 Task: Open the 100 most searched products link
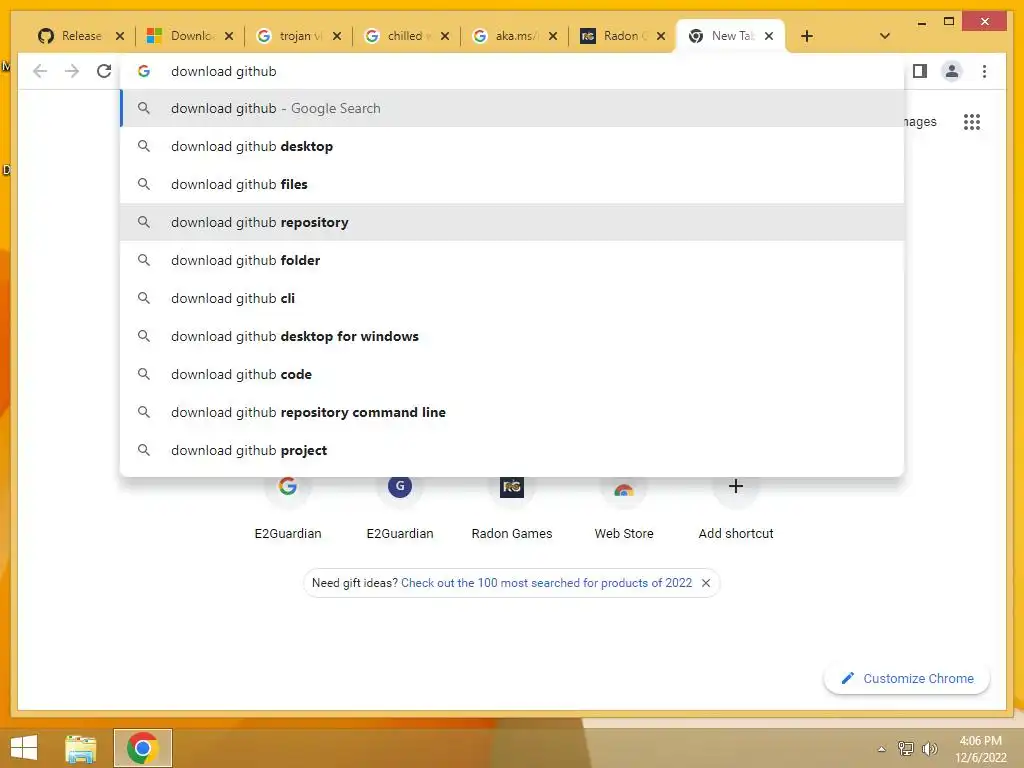(546, 583)
